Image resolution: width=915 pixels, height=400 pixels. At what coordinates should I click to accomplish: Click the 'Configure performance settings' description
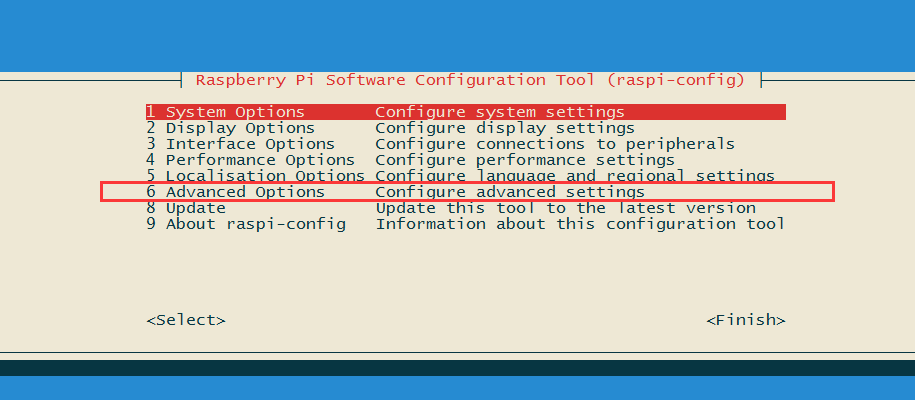point(525,160)
